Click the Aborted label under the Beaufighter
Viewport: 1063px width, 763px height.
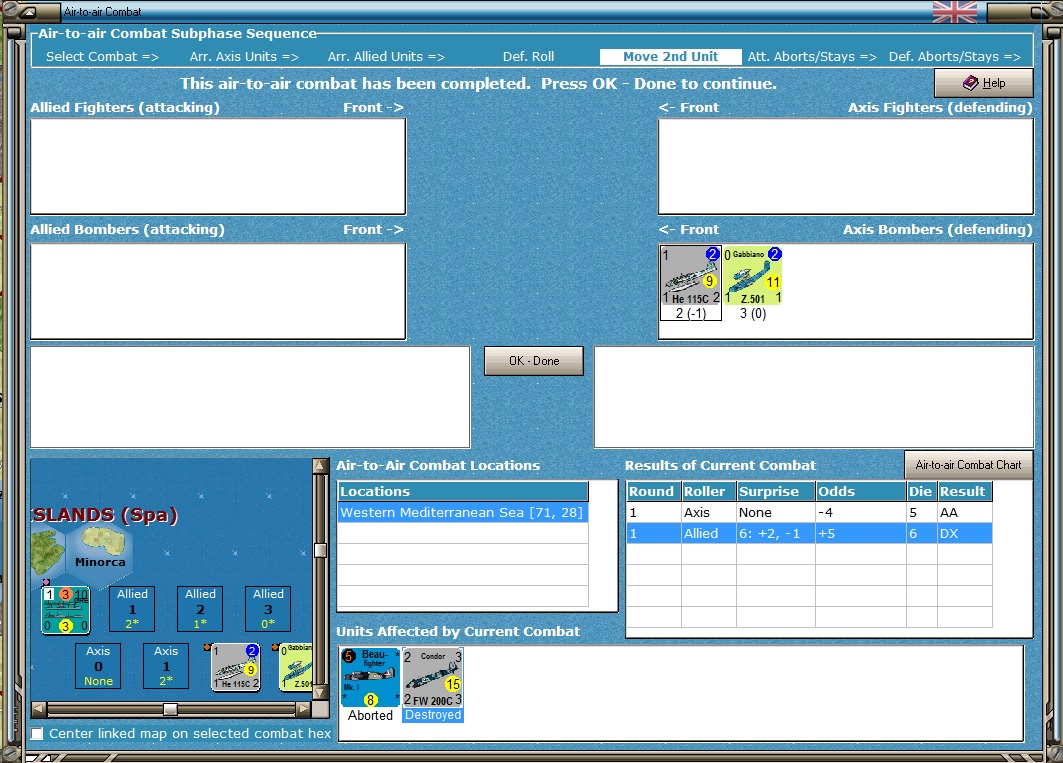pos(370,715)
